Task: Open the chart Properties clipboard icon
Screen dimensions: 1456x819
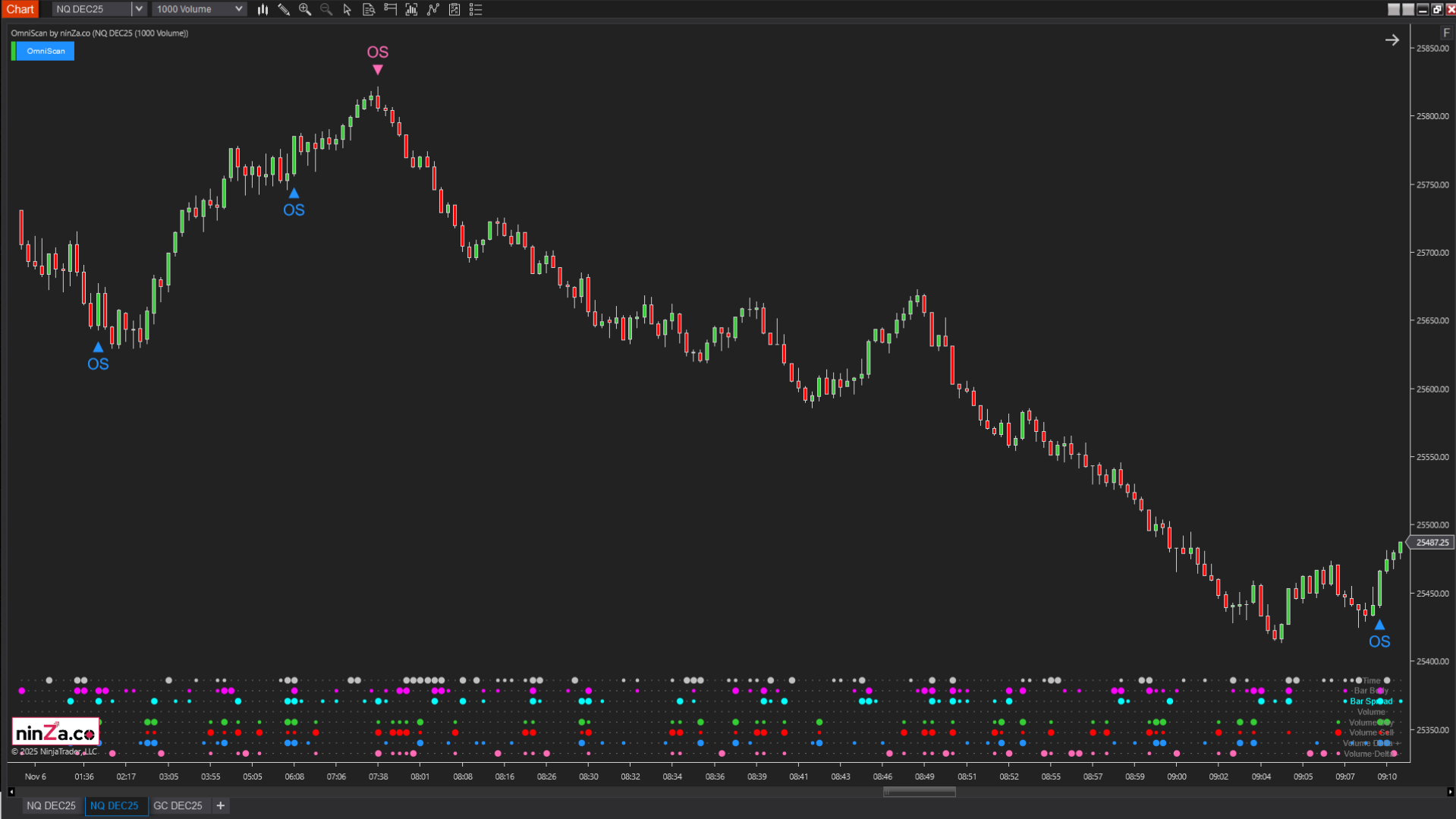Action: [454, 9]
